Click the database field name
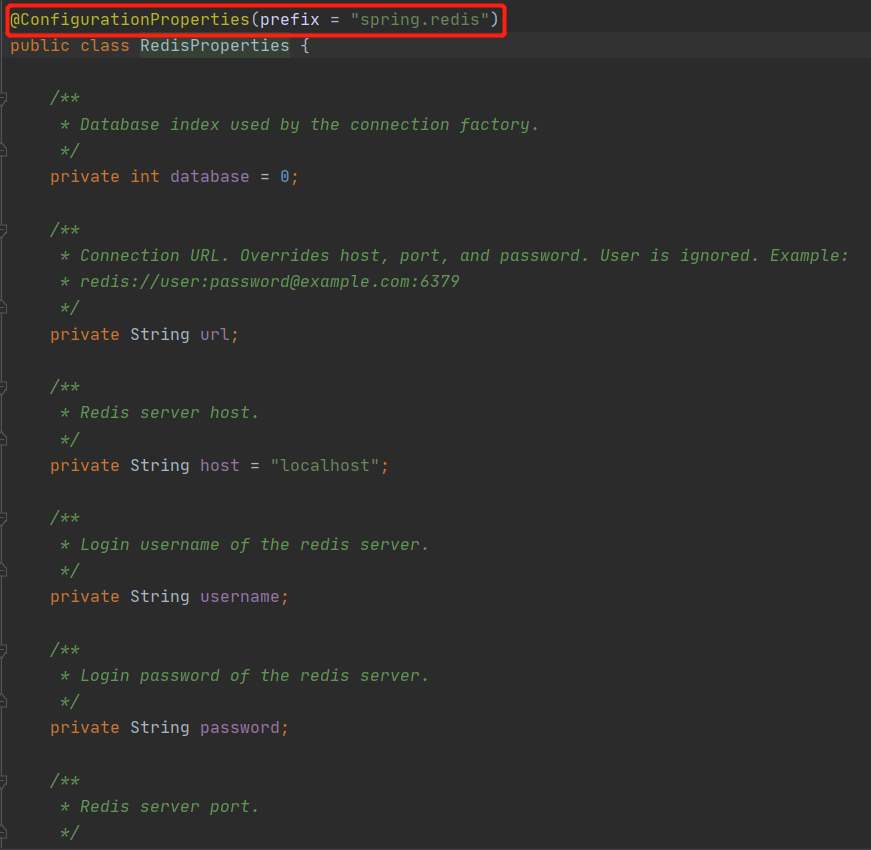 point(209,177)
